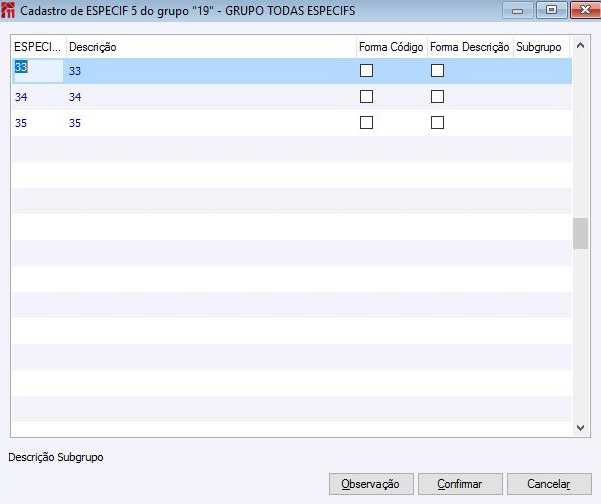Select the ESPECIF code cell 33
Viewport: 601px width, 504px height.
coord(38,71)
